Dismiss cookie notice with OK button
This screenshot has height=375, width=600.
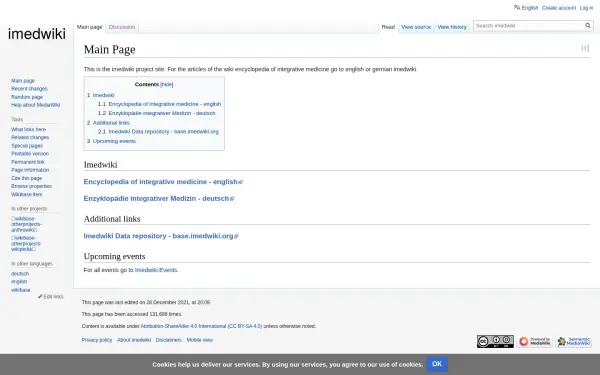(x=437, y=364)
